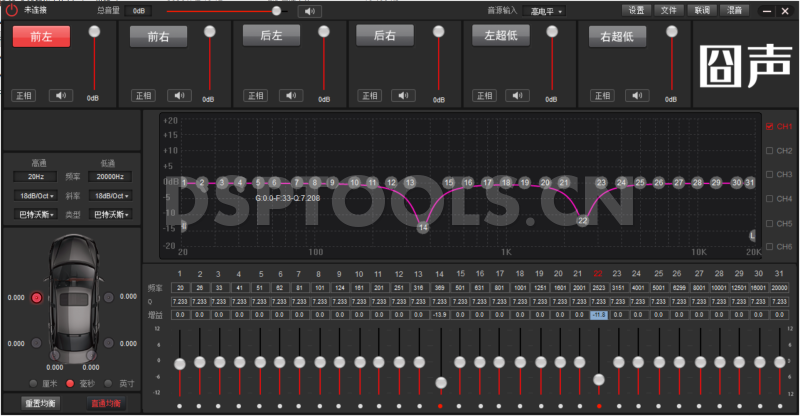Mute the master volume speaker

click(312, 11)
